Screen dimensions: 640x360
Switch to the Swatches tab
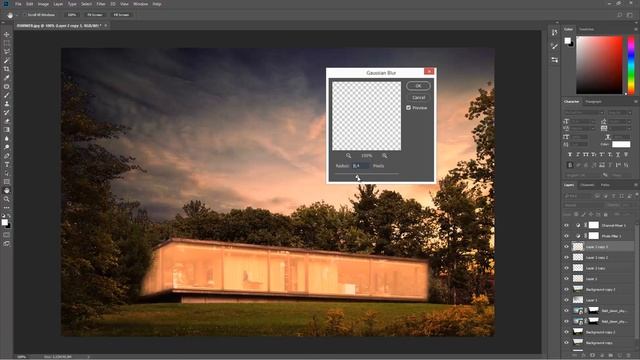click(x=587, y=29)
